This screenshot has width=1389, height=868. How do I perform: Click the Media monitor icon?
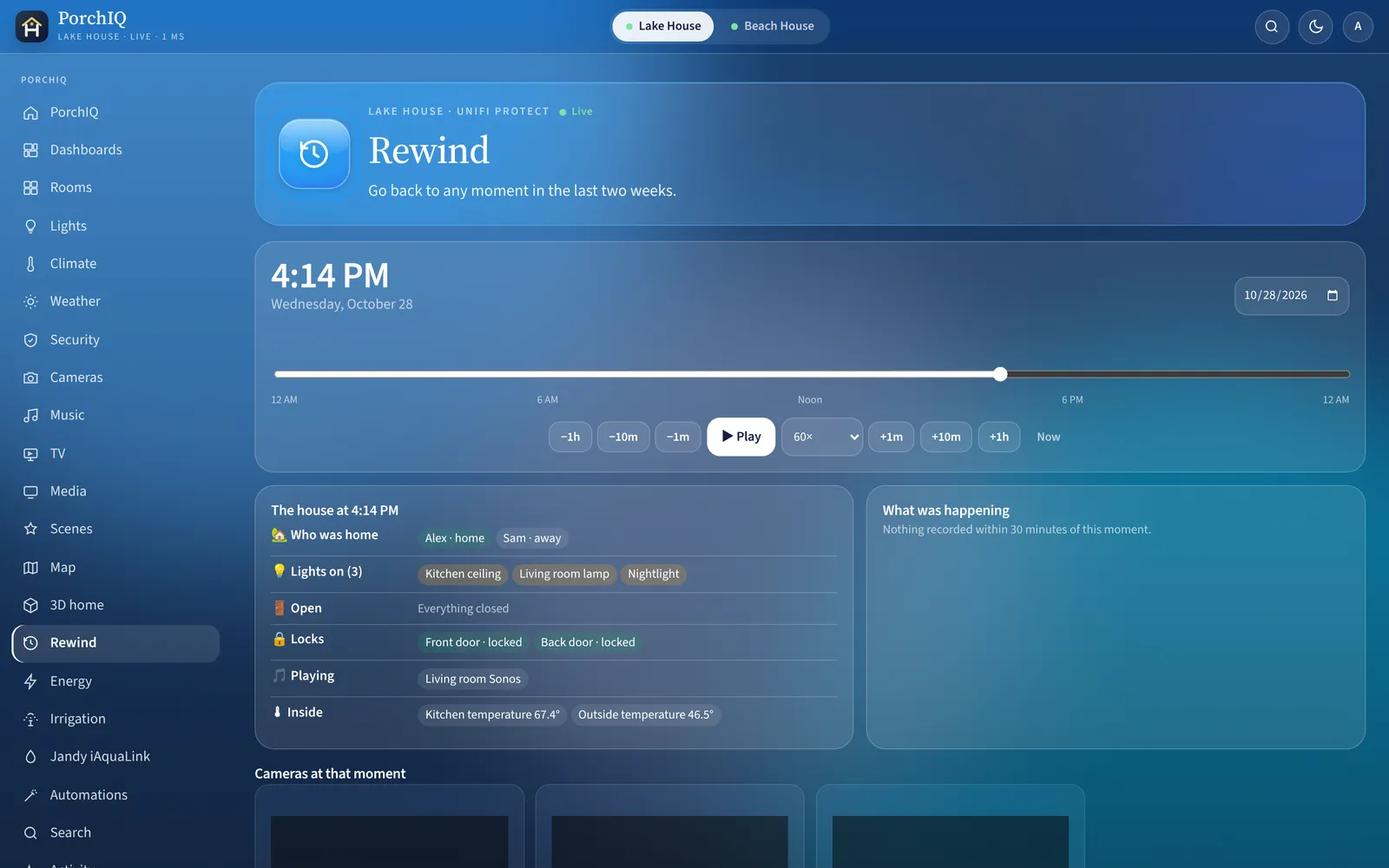point(30,491)
